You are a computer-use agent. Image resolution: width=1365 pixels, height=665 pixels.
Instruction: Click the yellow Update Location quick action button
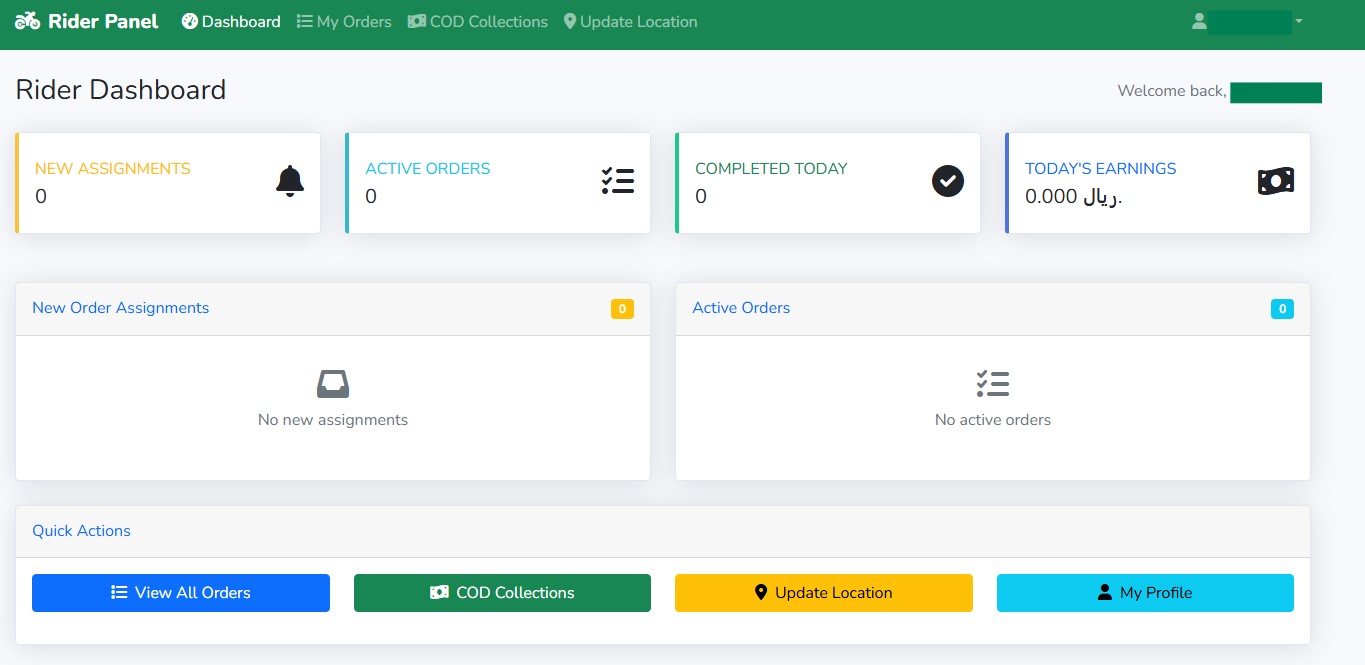click(x=824, y=593)
